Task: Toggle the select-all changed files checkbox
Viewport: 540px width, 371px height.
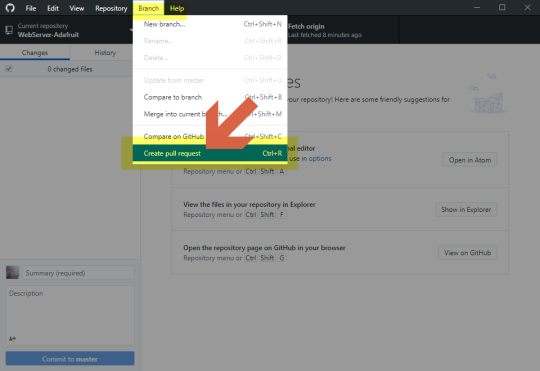Action: click(9, 69)
